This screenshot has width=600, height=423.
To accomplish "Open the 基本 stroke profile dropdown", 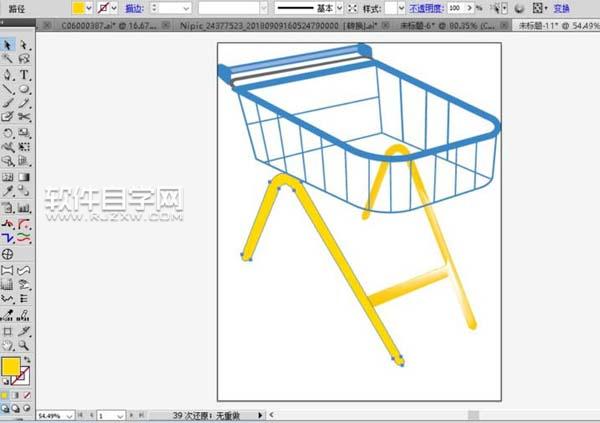I will tap(339, 8).
